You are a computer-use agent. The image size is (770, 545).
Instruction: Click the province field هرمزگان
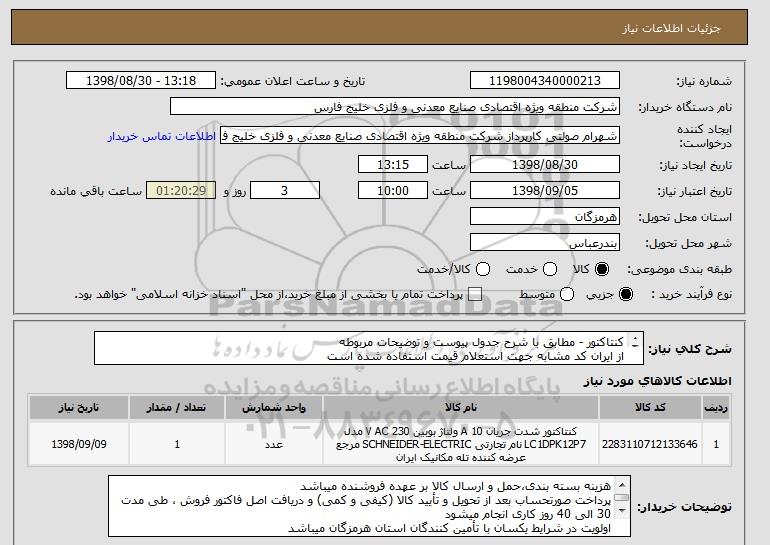point(545,217)
